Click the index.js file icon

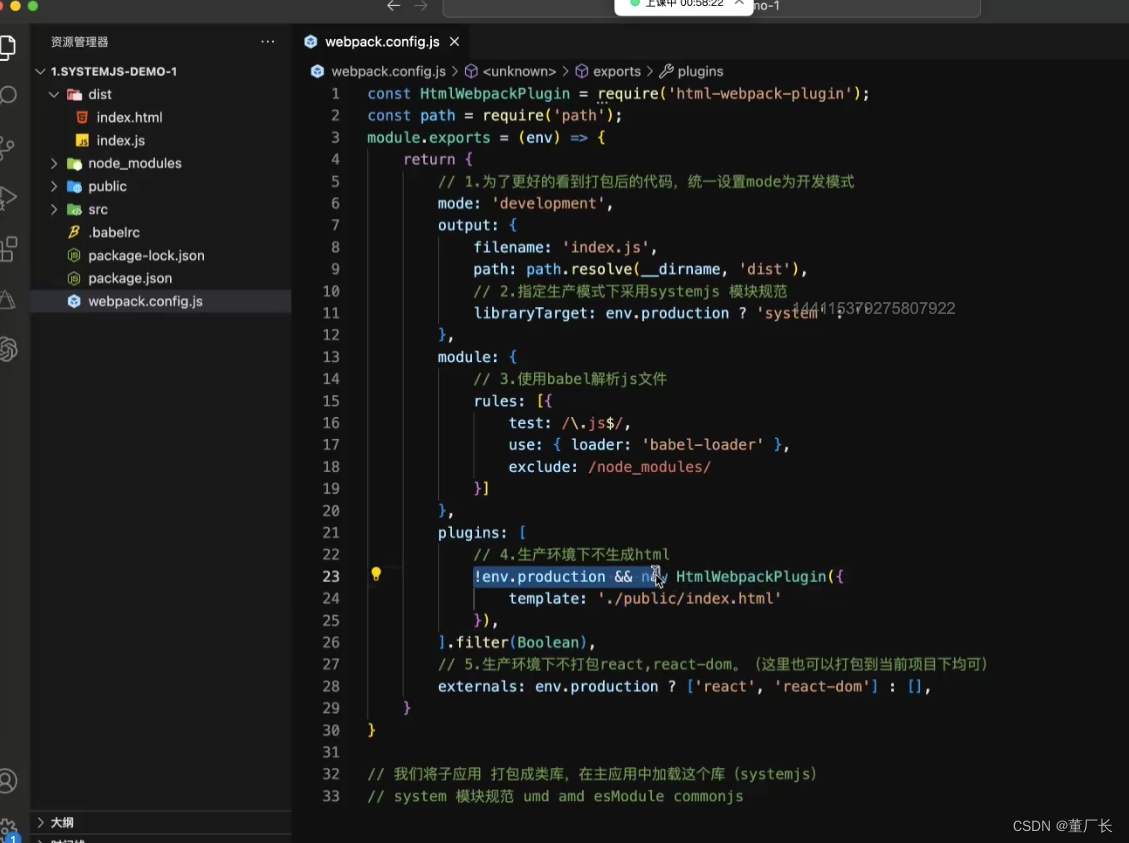point(82,140)
